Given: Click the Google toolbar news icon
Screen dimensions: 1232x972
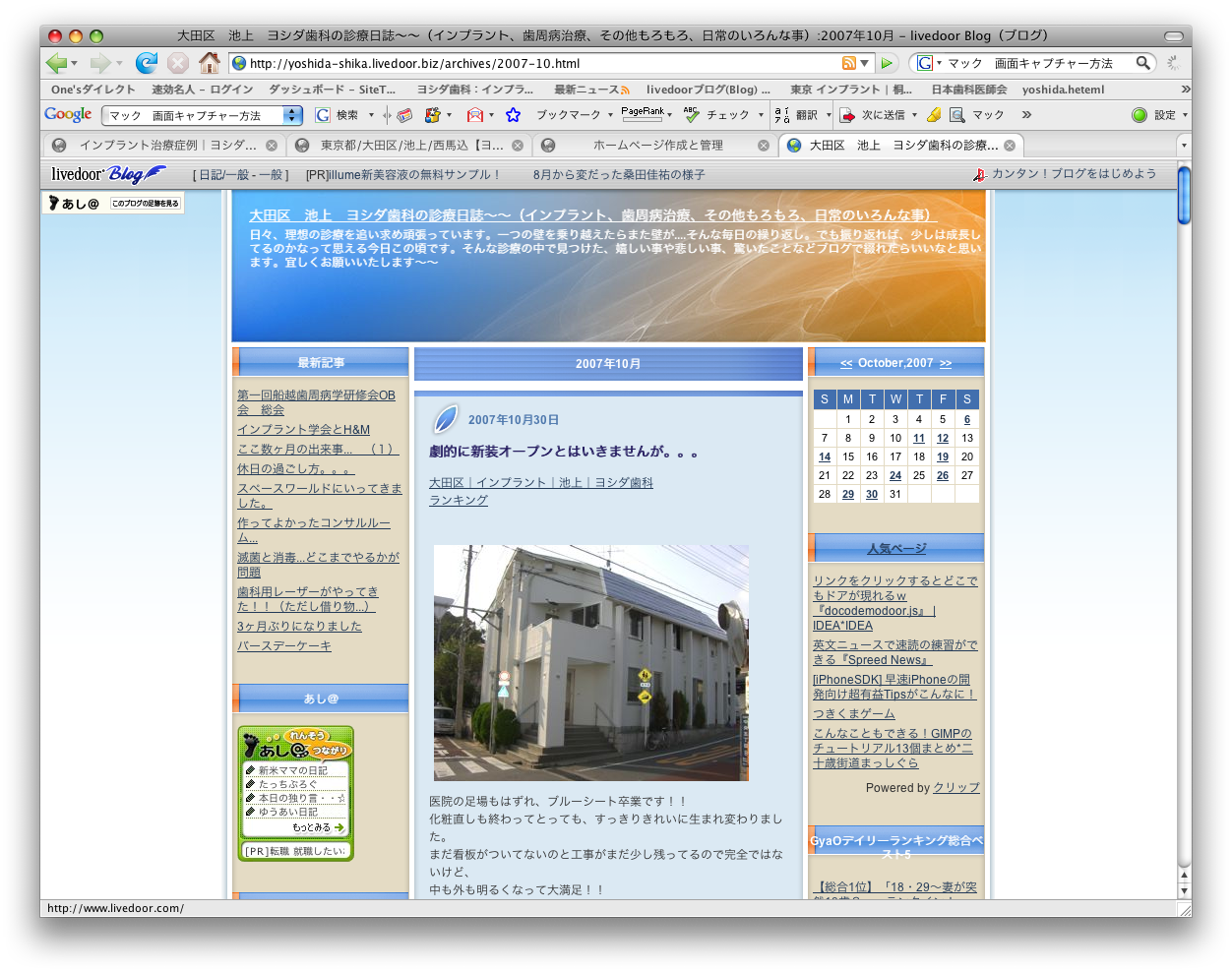Looking at the screenshot, I should pos(404,115).
